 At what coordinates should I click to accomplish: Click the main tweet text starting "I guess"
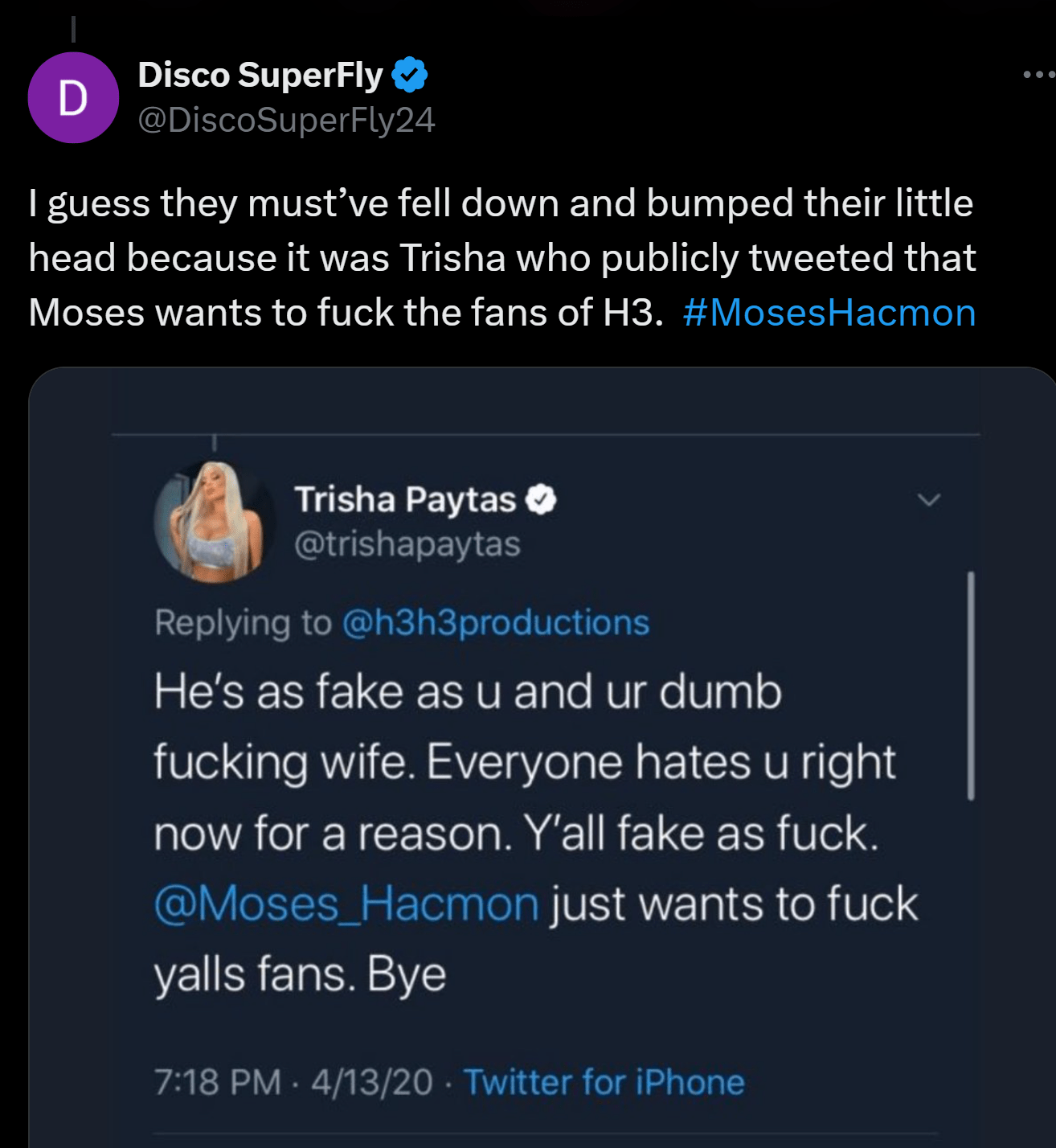tap(501, 257)
